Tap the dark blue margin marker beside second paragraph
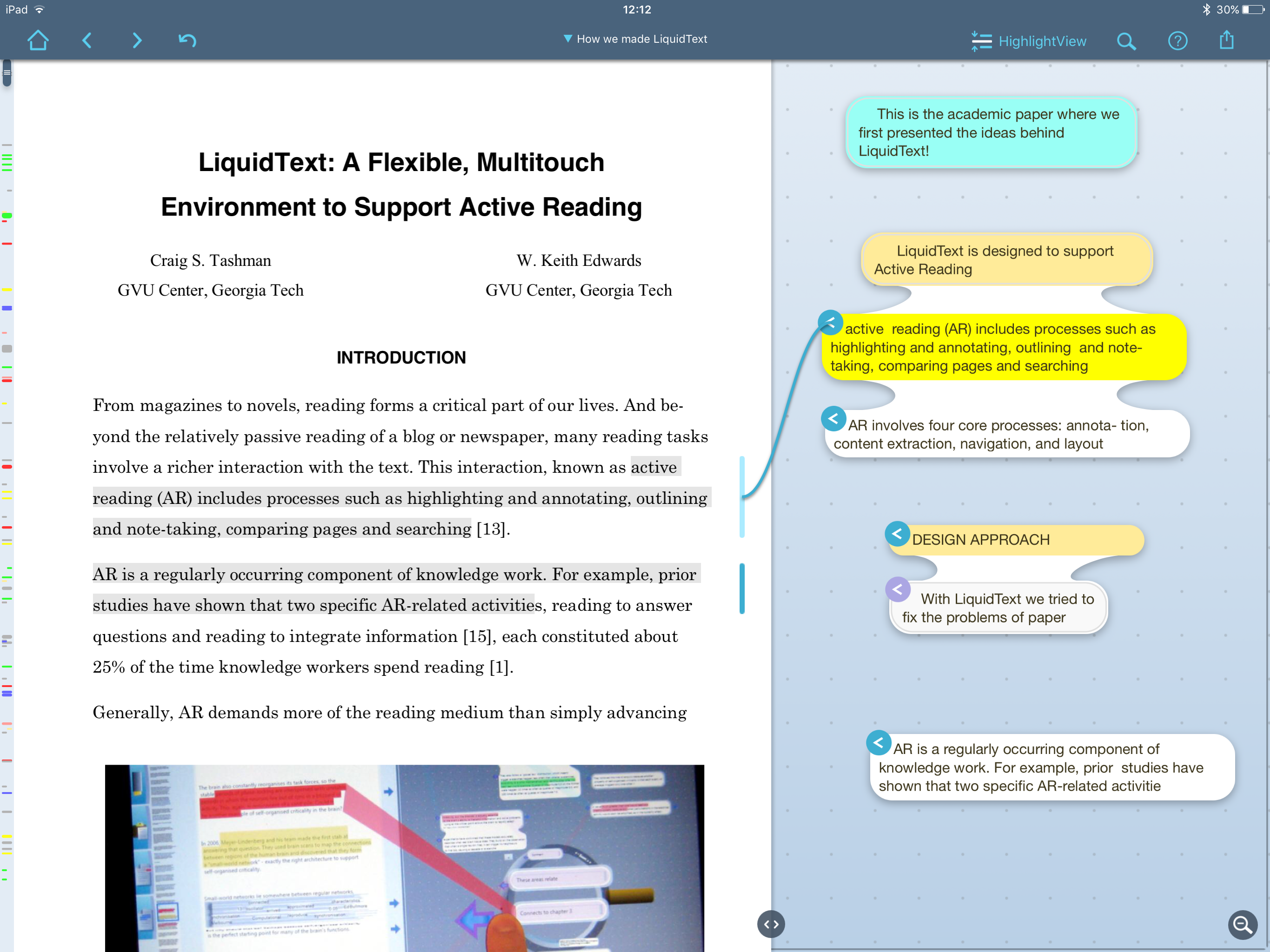Viewport: 1270px width, 952px height. pos(742,588)
